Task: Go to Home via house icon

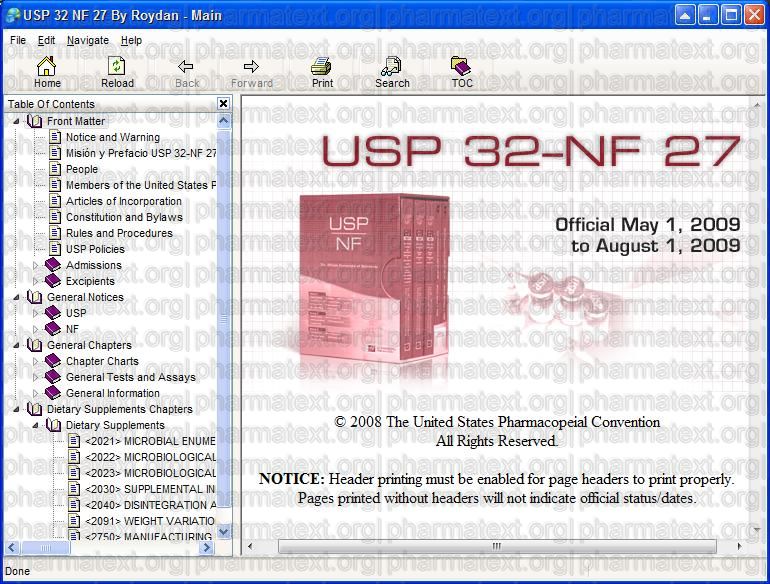Action: tap(47, 66)
